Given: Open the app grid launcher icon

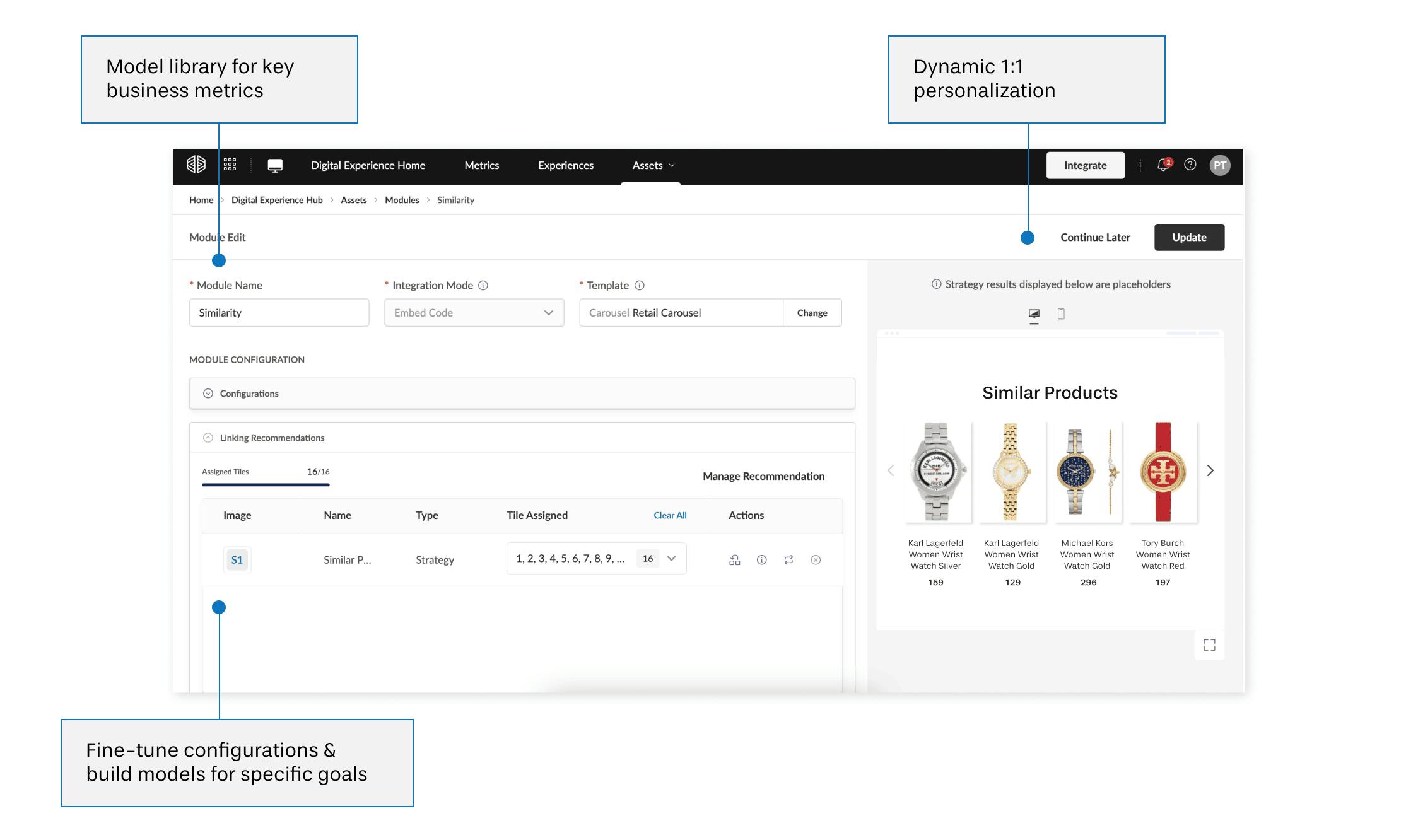Looking at the screenshot, I should tap(230, 165).
